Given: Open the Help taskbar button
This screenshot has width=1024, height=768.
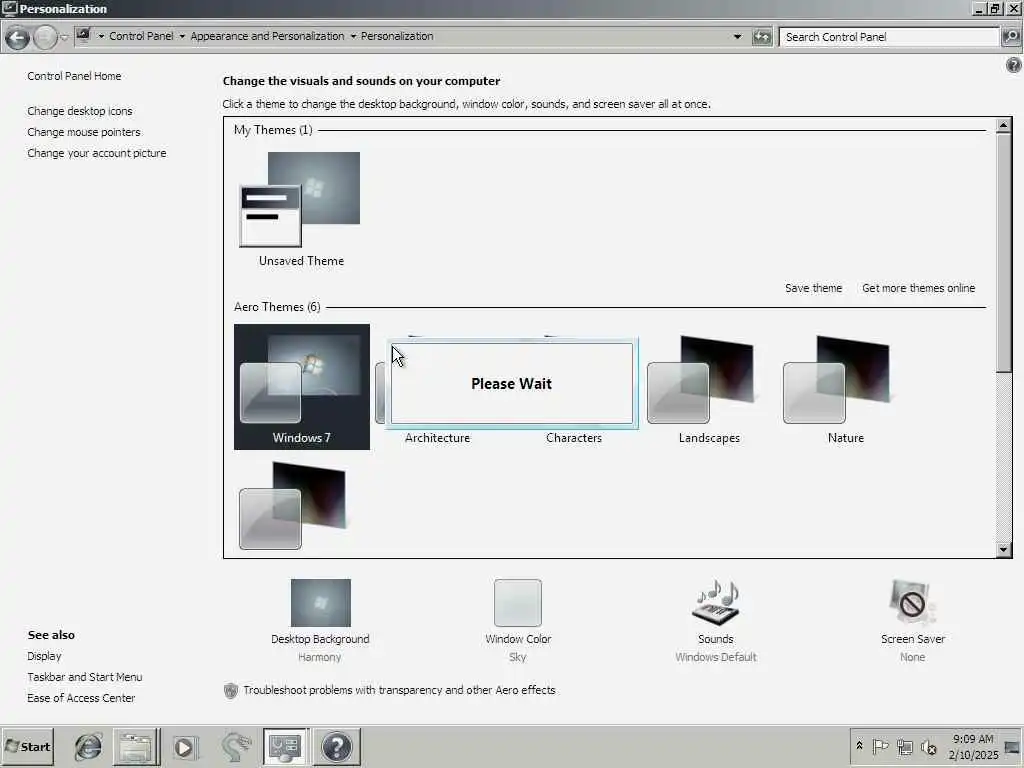Looking at the screenshot, I should pyautogui.click(x=337, y=746).
